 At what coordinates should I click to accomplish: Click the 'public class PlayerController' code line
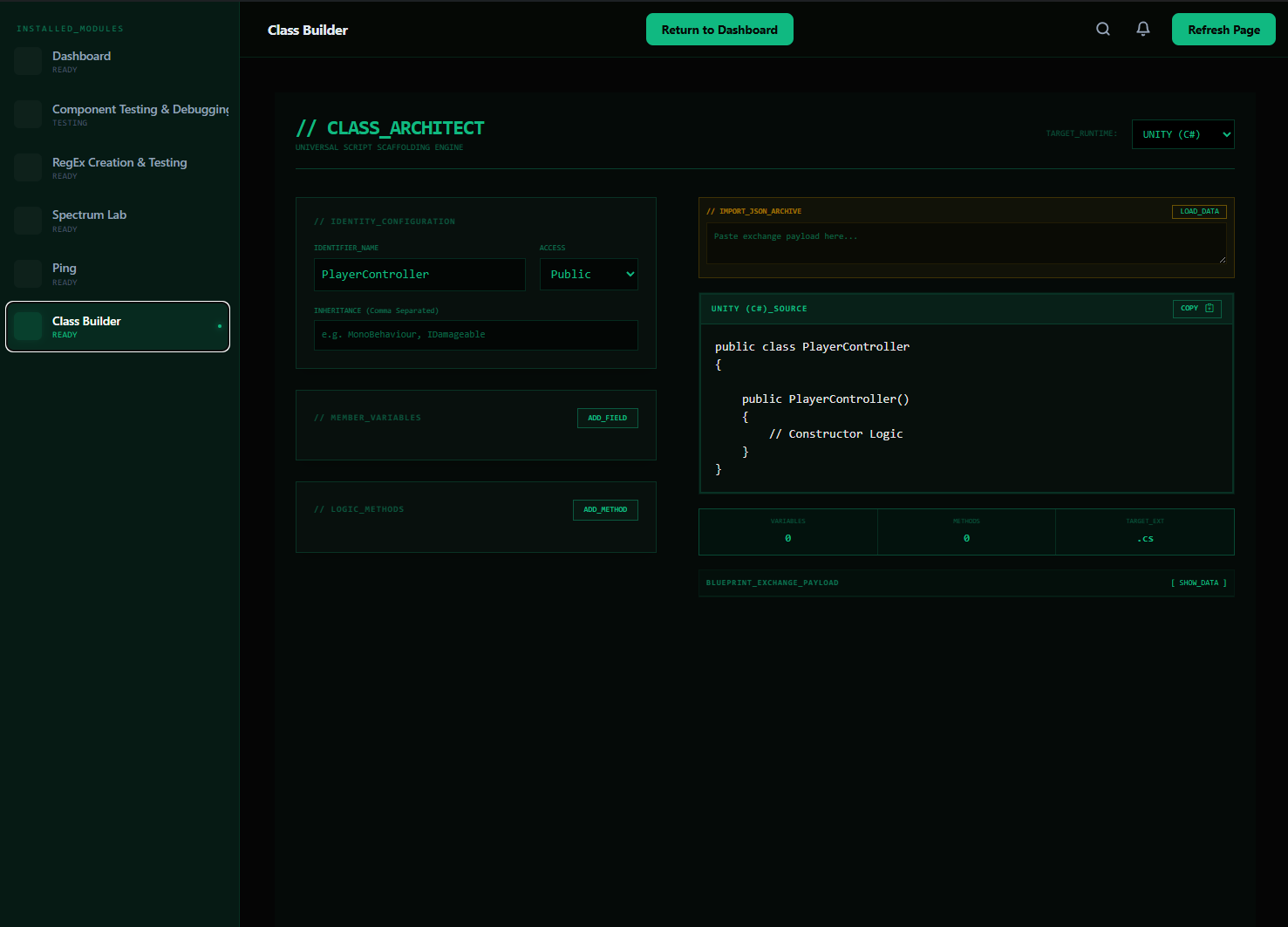[x=812, y=346]
